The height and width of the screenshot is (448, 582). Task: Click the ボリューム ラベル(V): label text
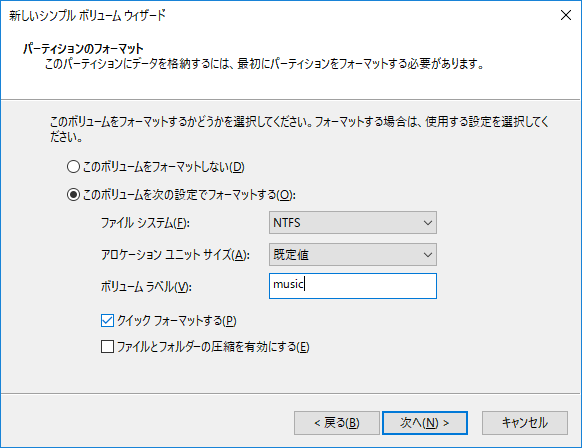146,287
